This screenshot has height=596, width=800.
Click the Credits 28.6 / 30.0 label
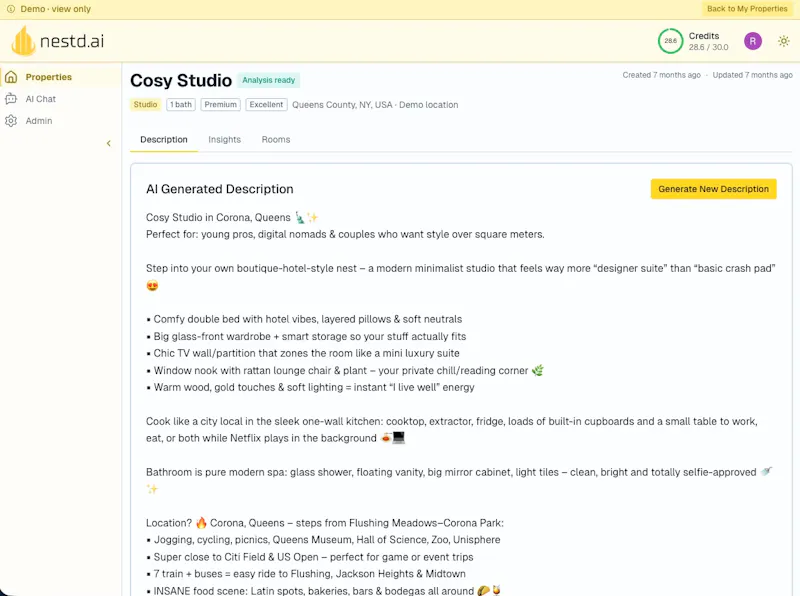pyautogui.click(x=708, y=41)
